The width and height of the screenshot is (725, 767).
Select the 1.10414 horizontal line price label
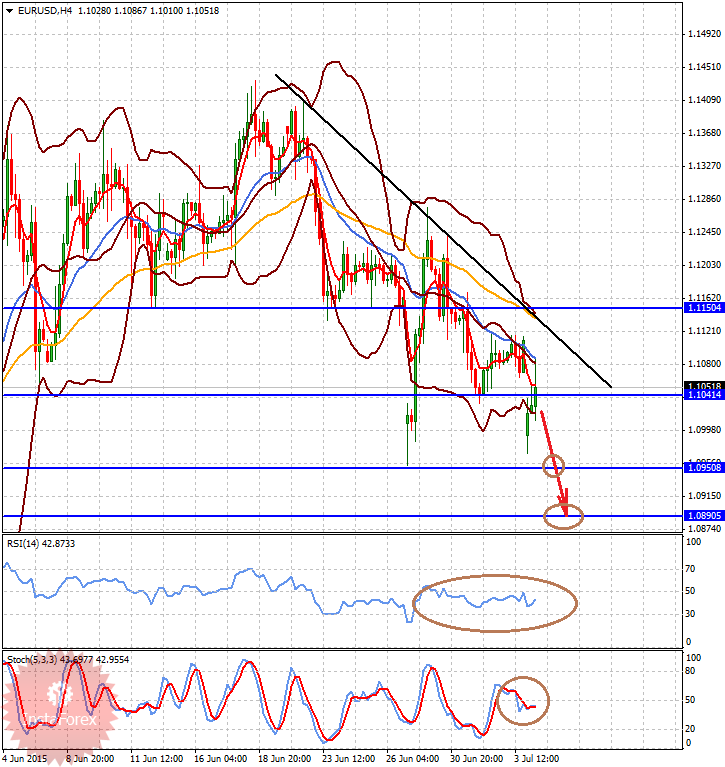pyautogui.click(x=704, y=395)
